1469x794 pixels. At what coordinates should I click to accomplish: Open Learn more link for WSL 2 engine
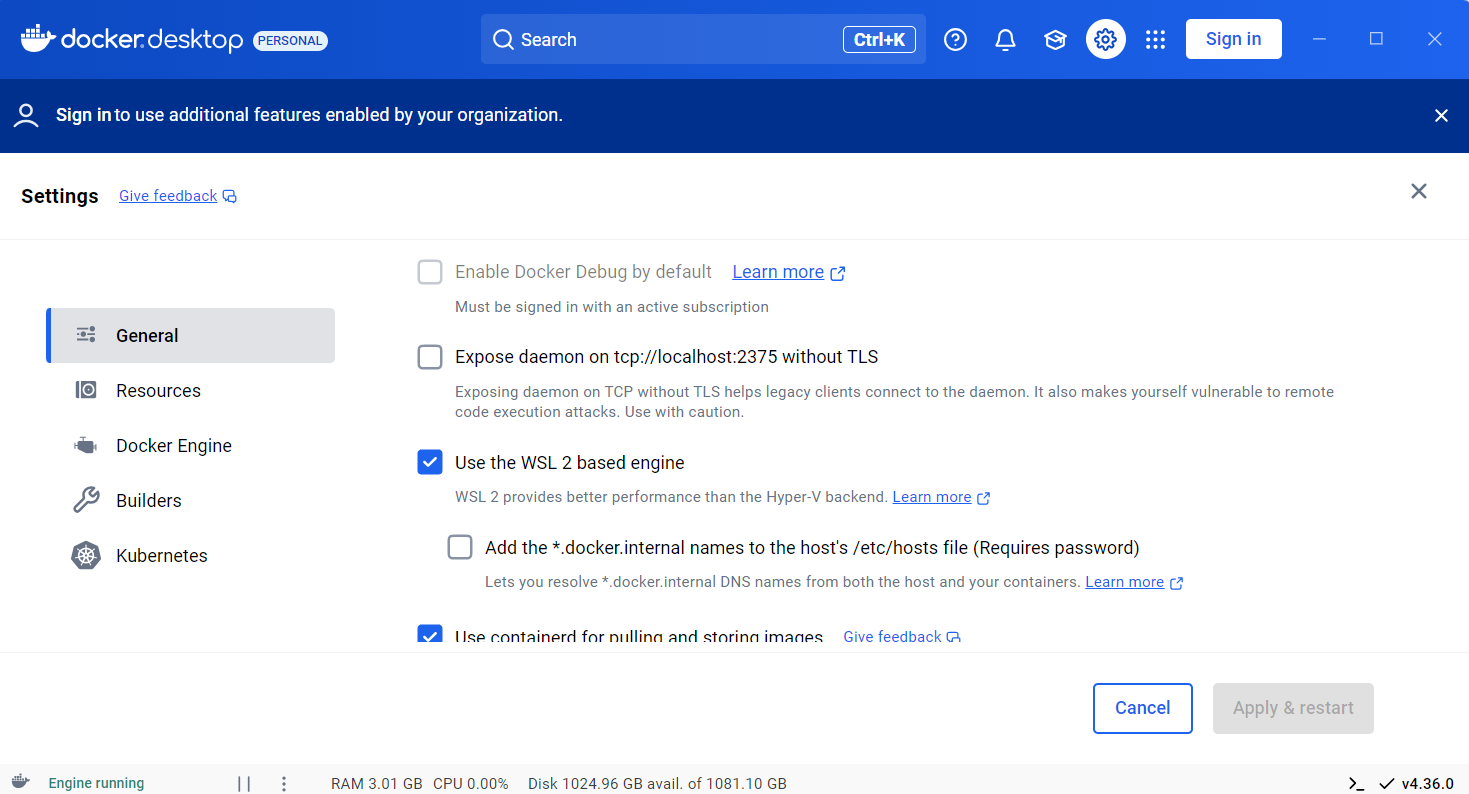(932, 497)
